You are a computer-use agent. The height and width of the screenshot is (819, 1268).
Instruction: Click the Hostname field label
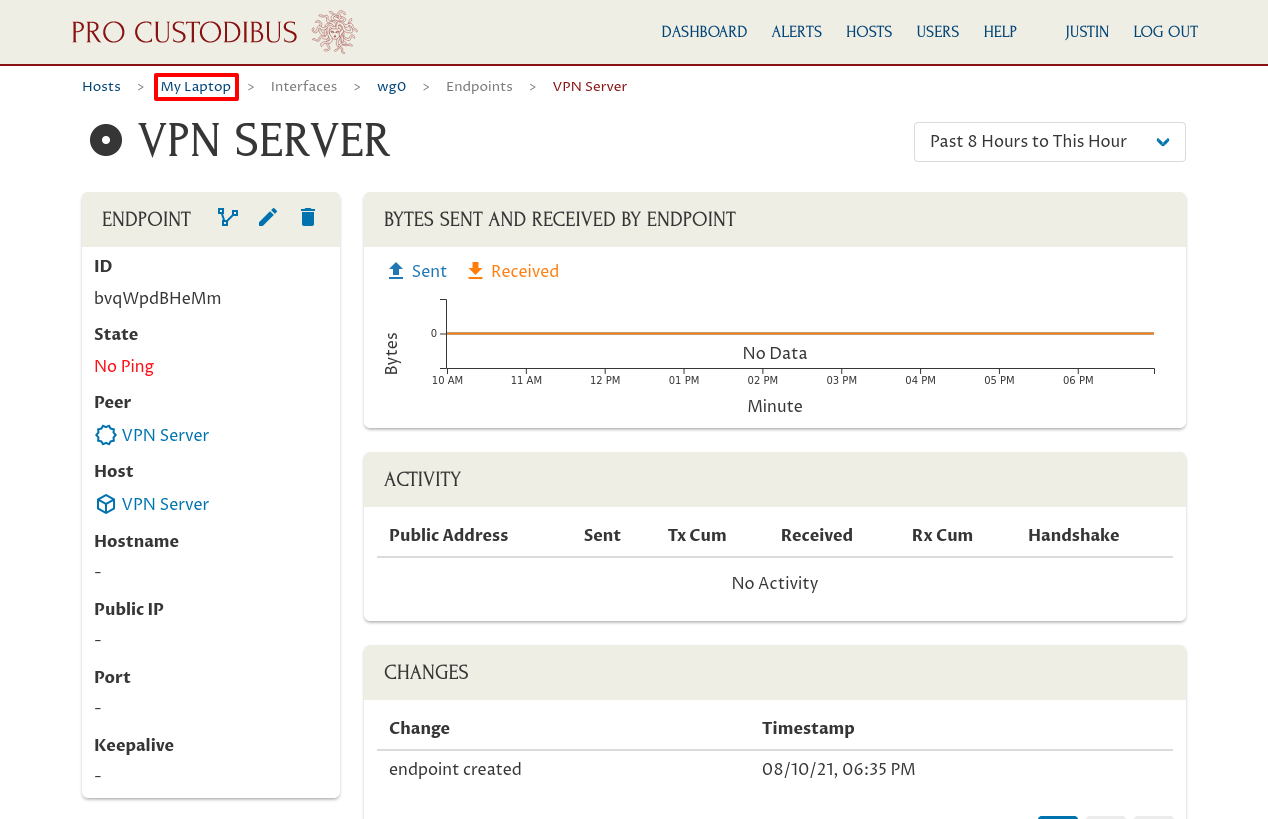coord(136,541)
